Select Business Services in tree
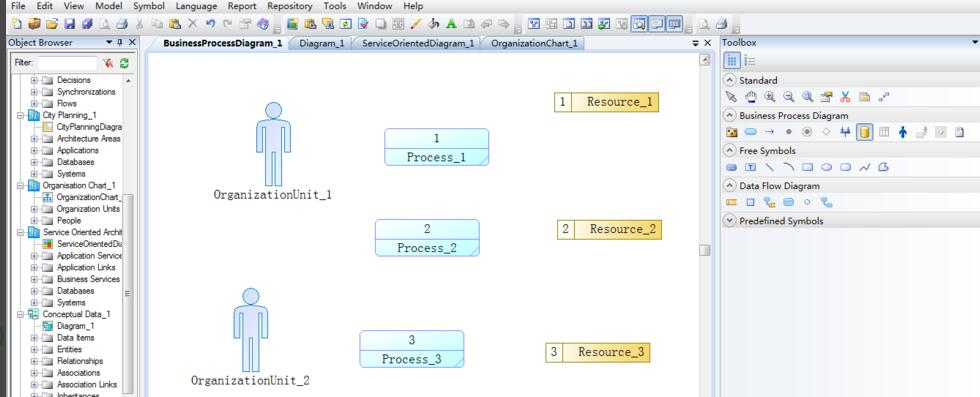The height and width of the screenshot is (397, 980). coord(88,279)
